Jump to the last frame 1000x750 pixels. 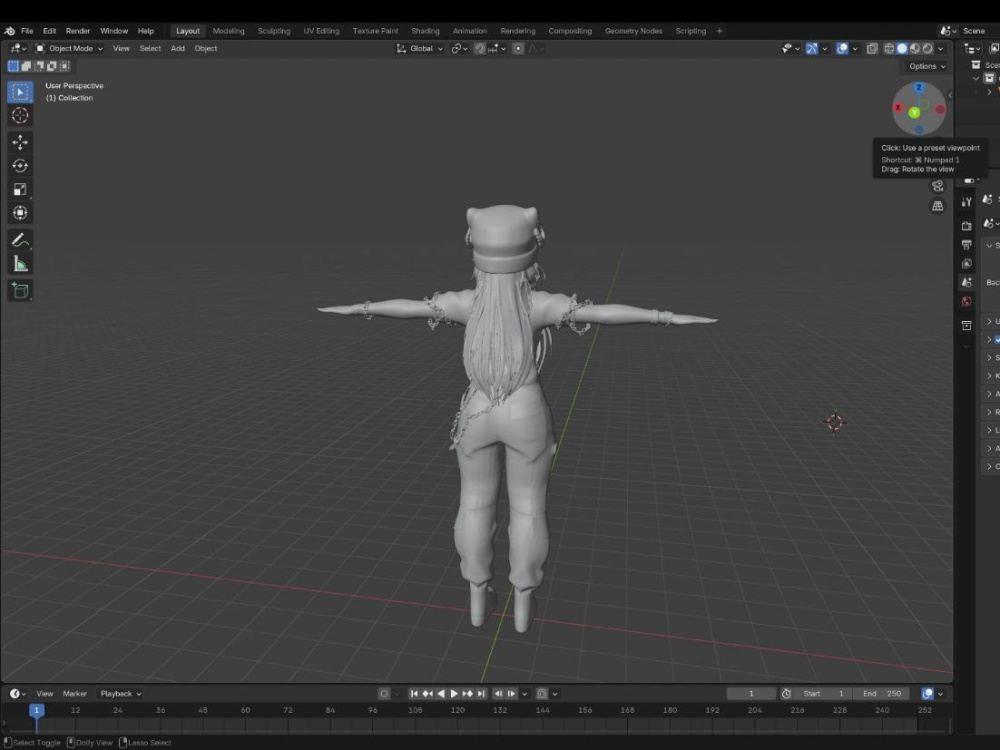(482, 694)
